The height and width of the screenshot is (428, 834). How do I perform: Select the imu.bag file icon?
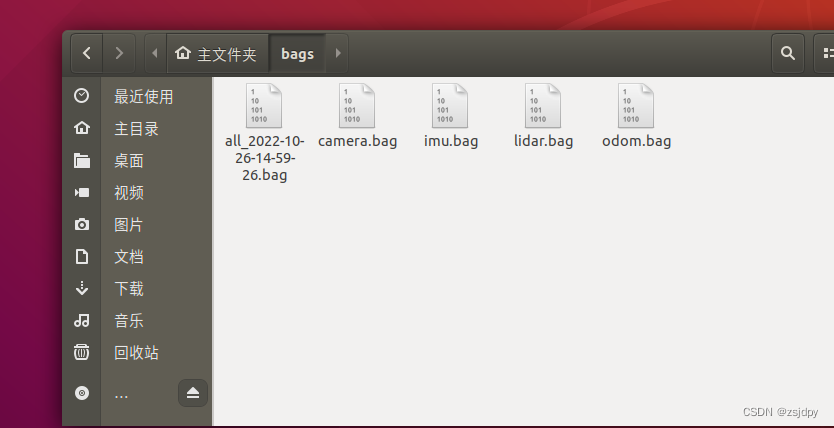coord(450,106)
